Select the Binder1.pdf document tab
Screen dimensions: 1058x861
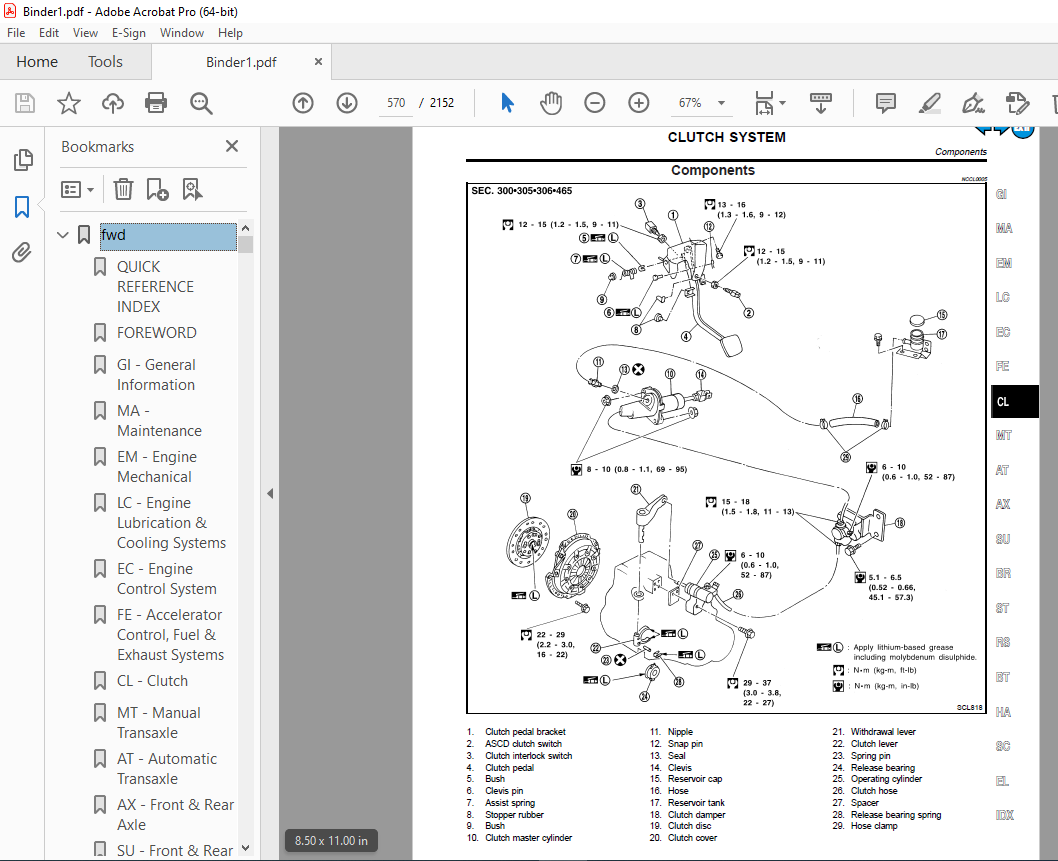(241, 62)
